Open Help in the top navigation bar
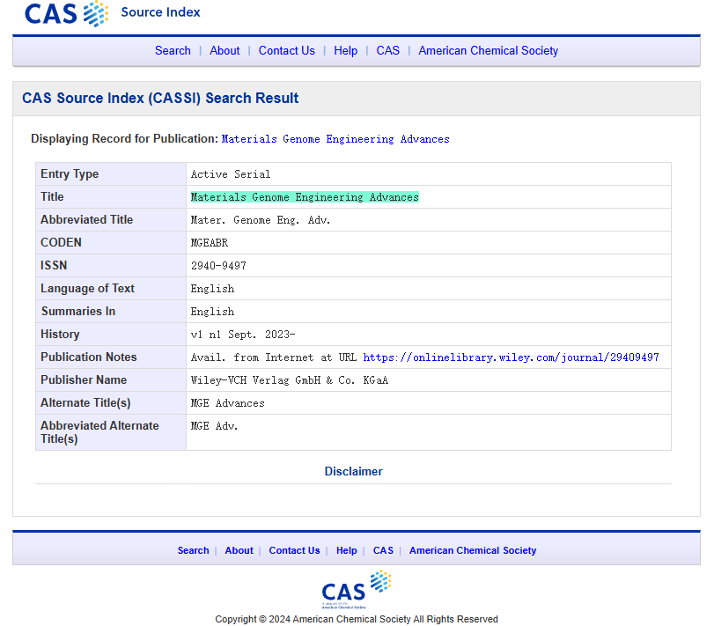Image resolution: width=714 pixels, height=626 pixels. tap(345, 51)
